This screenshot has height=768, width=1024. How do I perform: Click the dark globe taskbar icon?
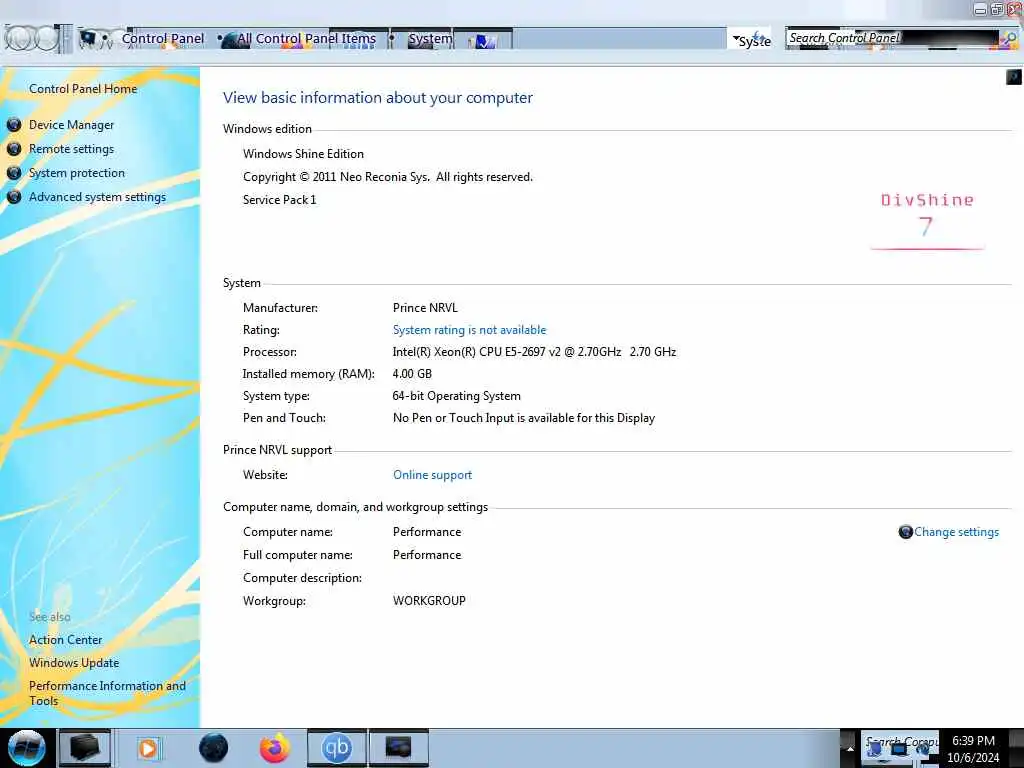pyautogui.click(x=214, y=748)
